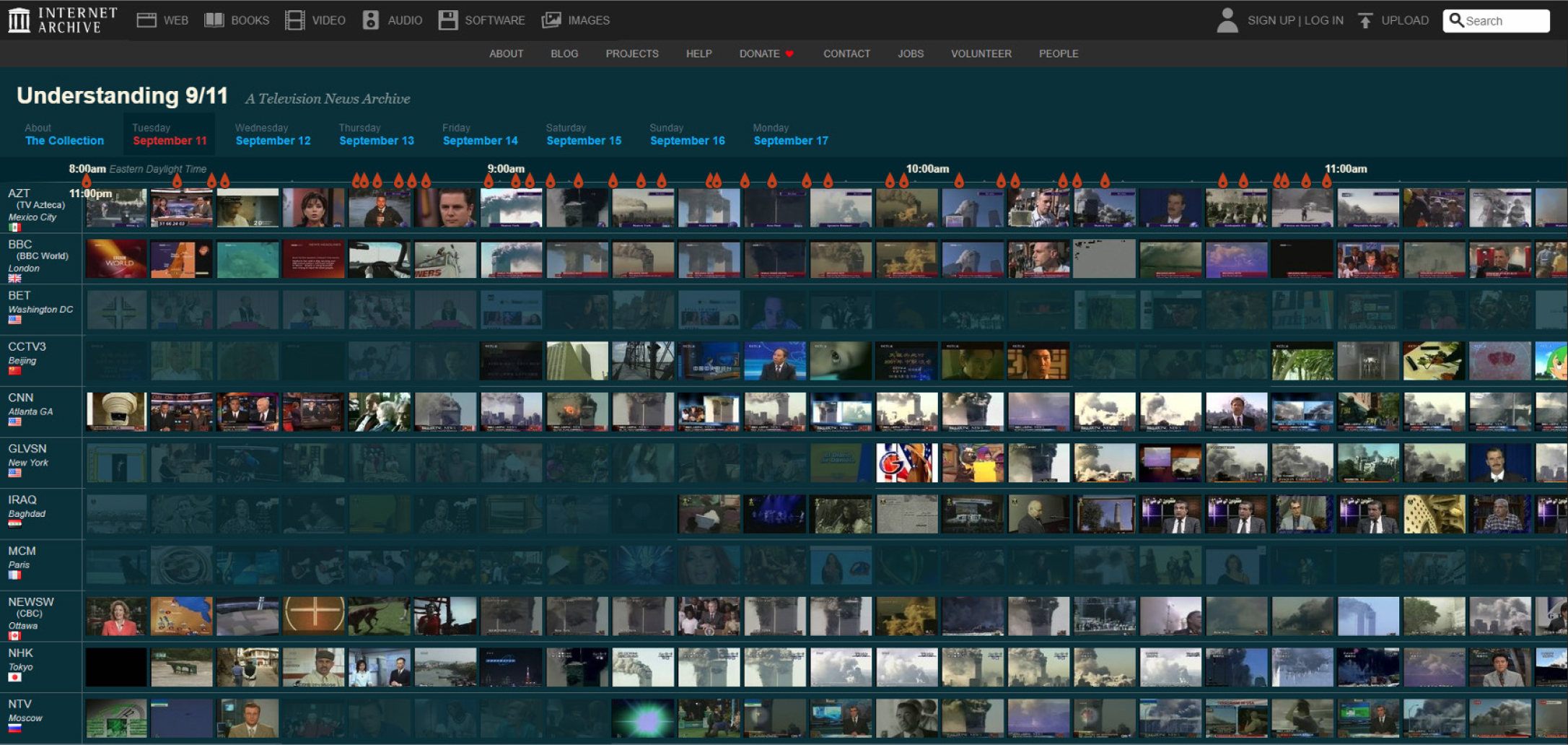This screenshot has width=1568, height=745.
Task: Open the first thumbnail in AZT row
Action: coord(116,208)
